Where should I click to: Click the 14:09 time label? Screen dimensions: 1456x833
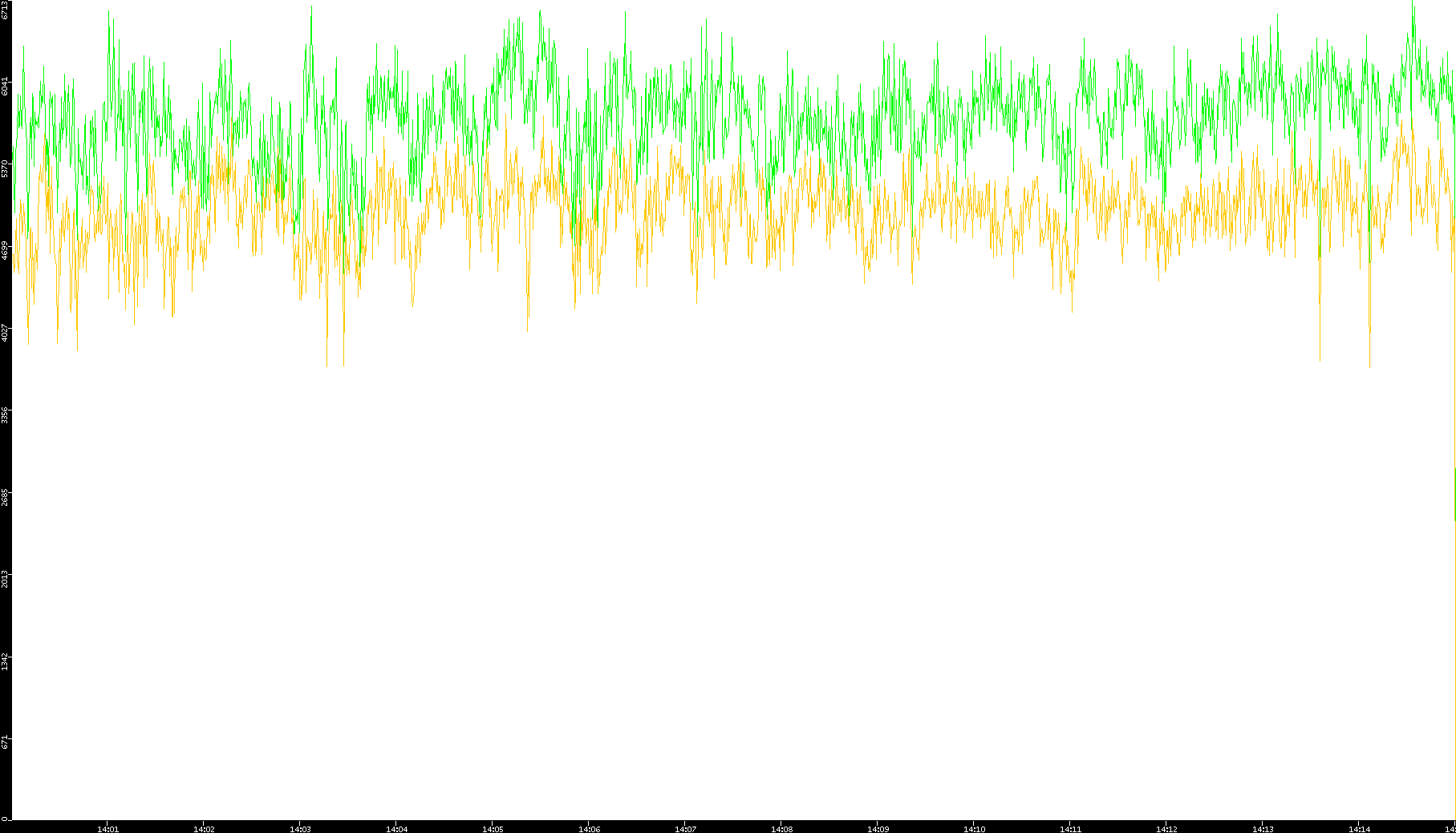878,829
